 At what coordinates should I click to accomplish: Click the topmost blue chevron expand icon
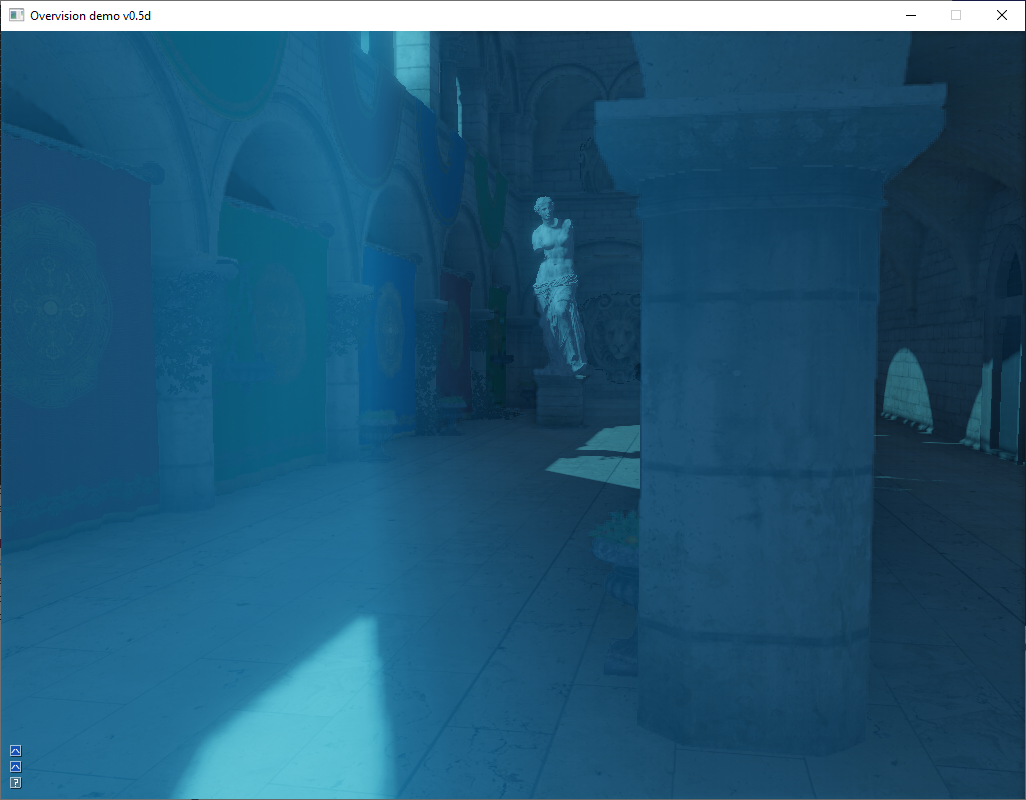[x=16, y=750]
